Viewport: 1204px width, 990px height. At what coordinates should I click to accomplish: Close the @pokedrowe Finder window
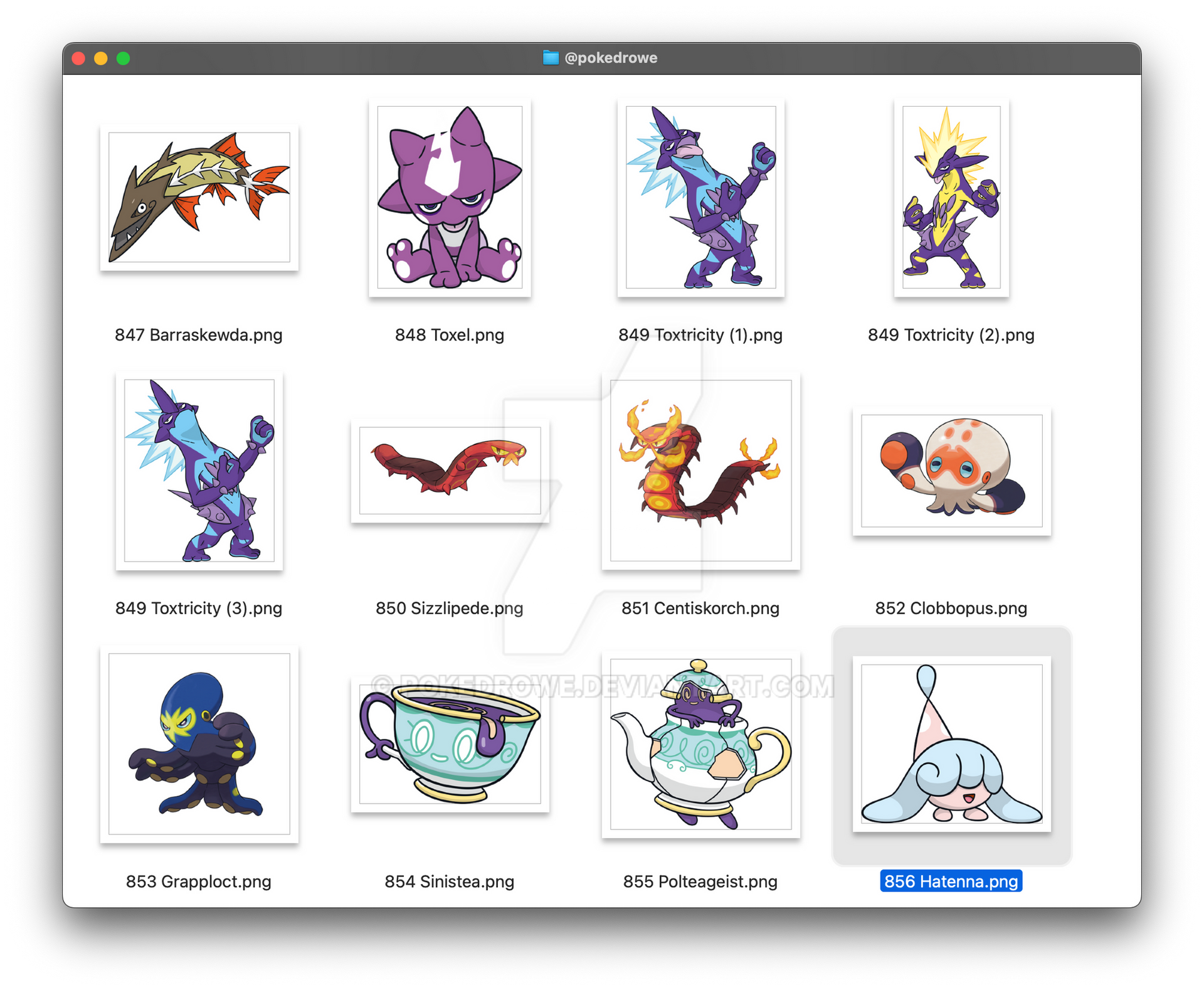click(78, 58)
